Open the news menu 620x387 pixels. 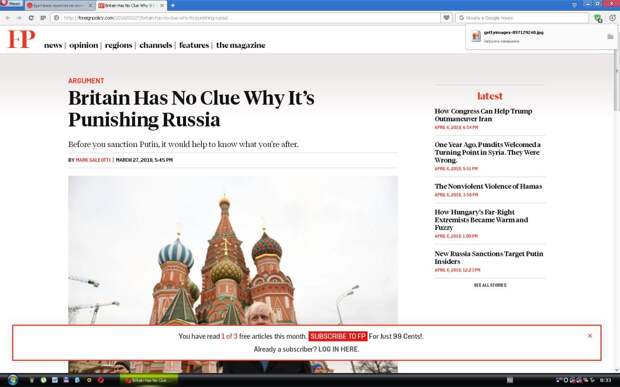pos(53,45)
